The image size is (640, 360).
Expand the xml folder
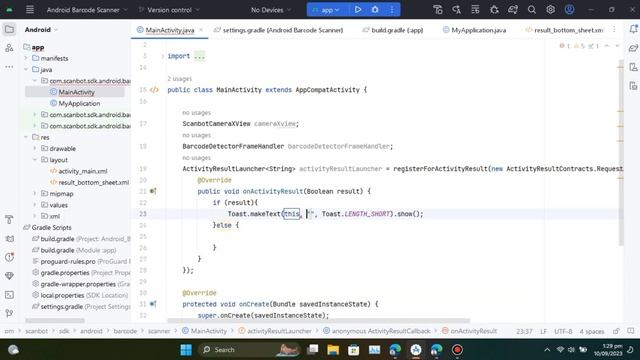coord(35,216)
